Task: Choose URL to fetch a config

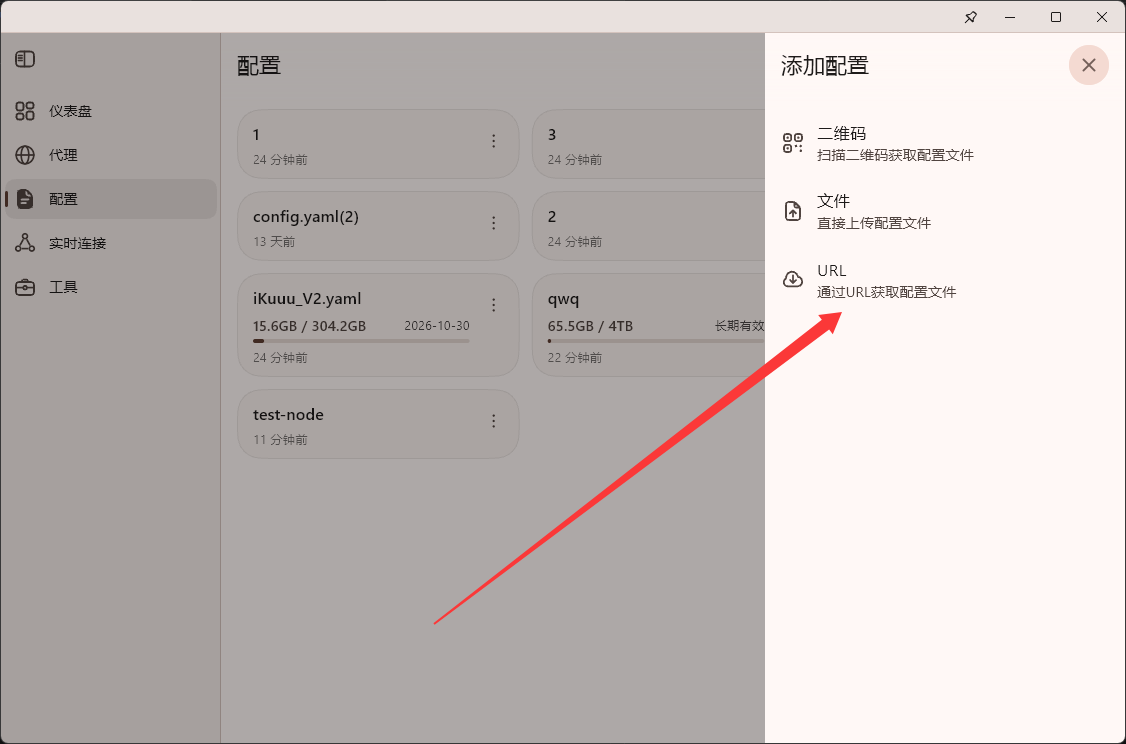Action: [945, 280]
